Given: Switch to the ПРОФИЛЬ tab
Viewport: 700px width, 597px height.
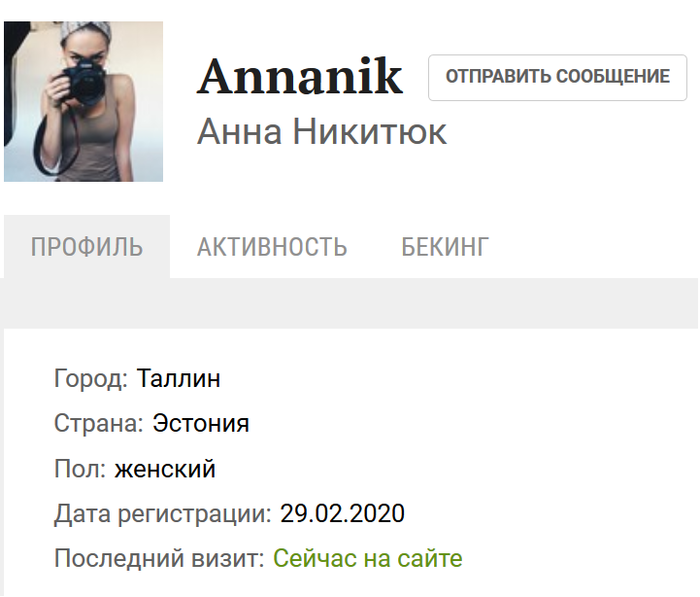Looking at the screenshot, I should point(87,246).
